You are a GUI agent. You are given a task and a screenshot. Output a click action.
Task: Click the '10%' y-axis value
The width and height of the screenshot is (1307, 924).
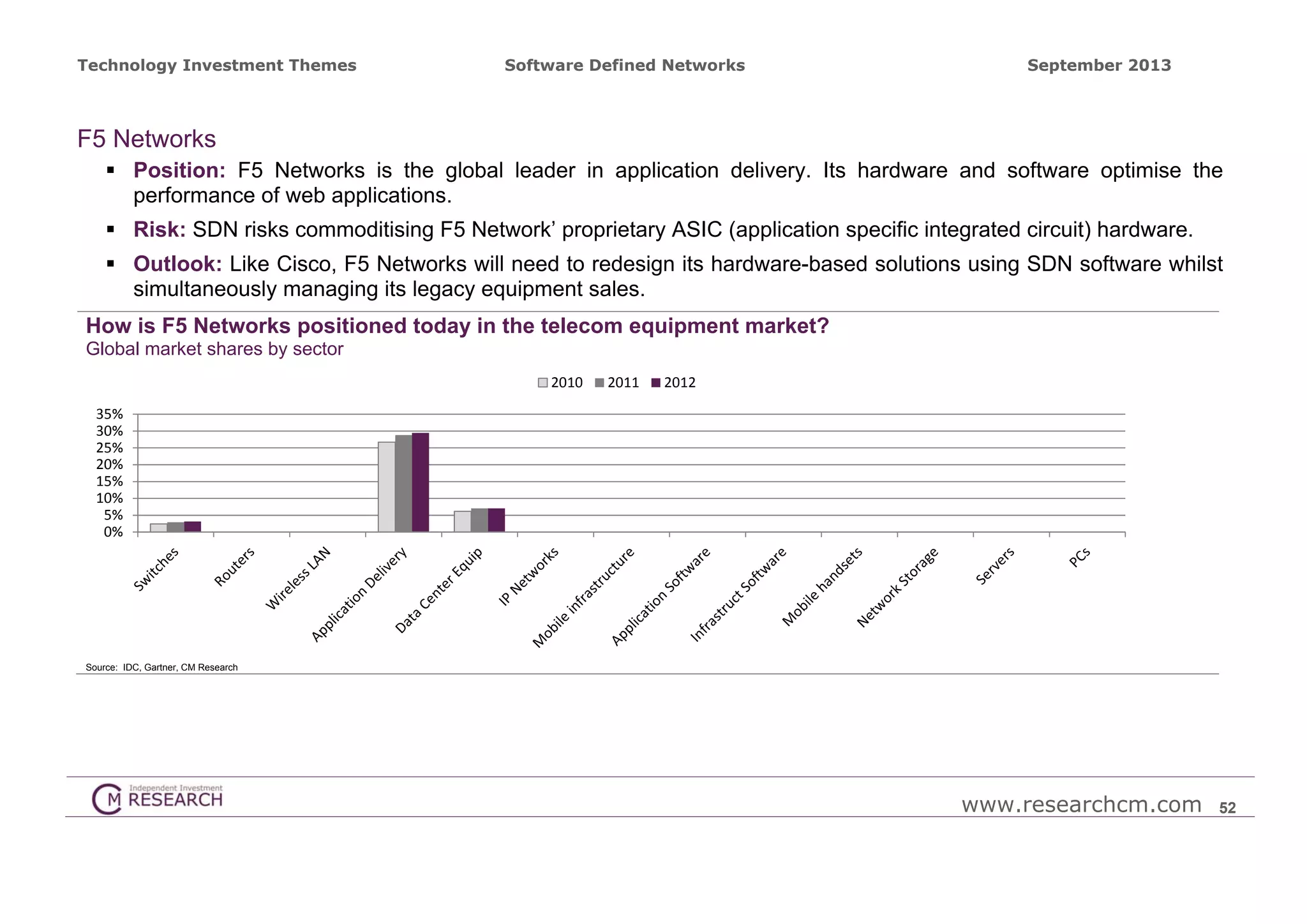109,498
